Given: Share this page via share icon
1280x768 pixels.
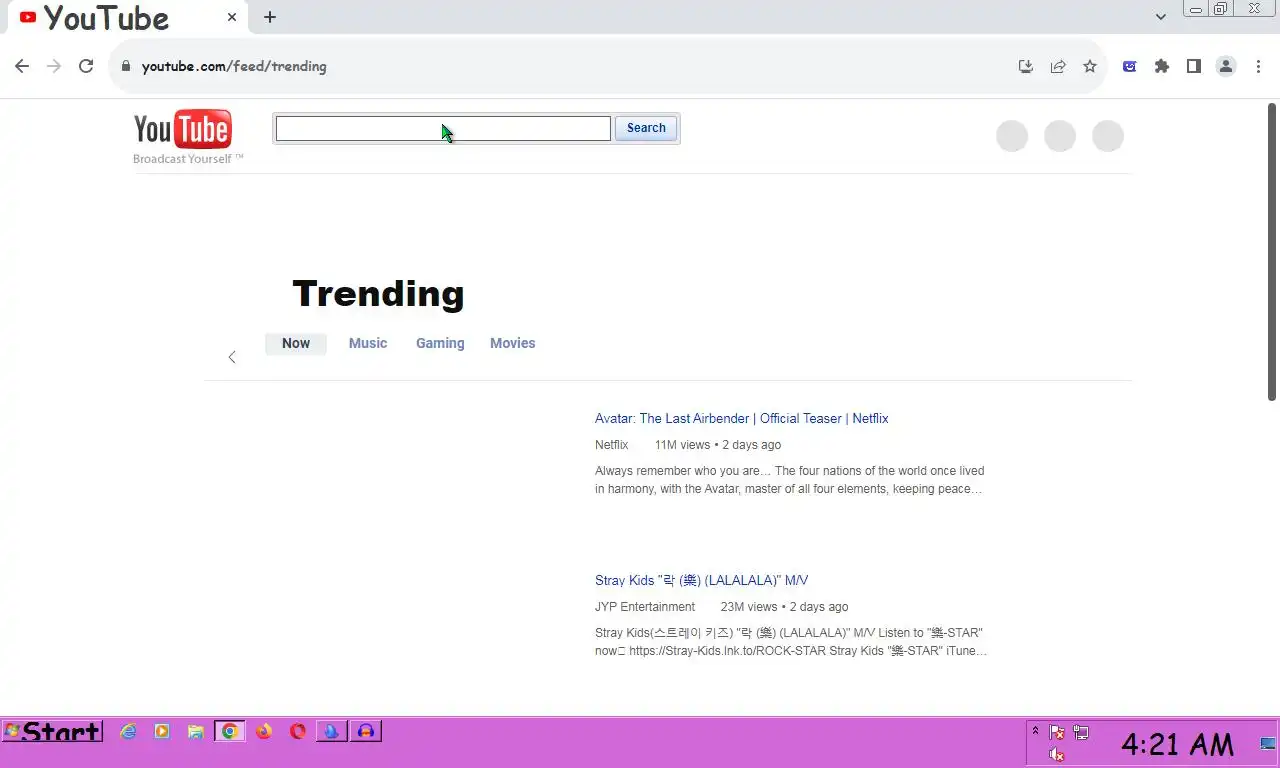Looking at the screenshot, I should 1057,66.
